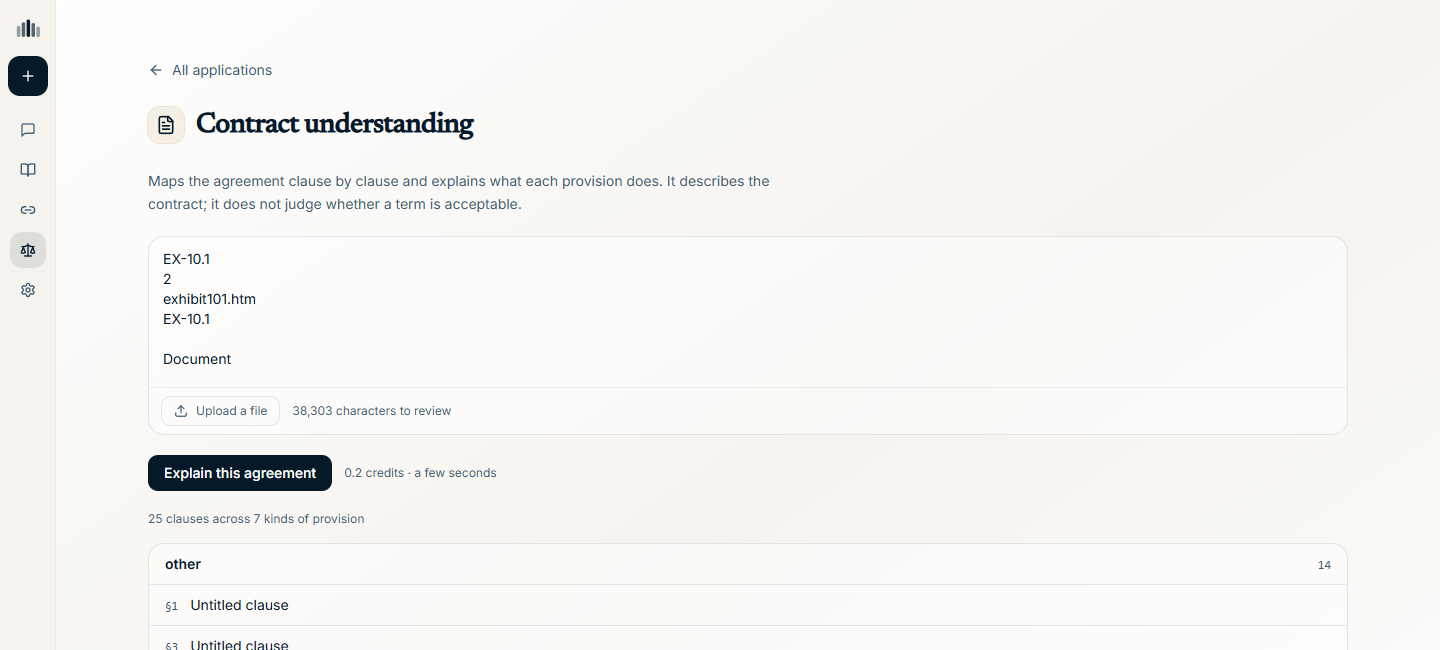
Task: Go back to All applications
Action: 210,70
